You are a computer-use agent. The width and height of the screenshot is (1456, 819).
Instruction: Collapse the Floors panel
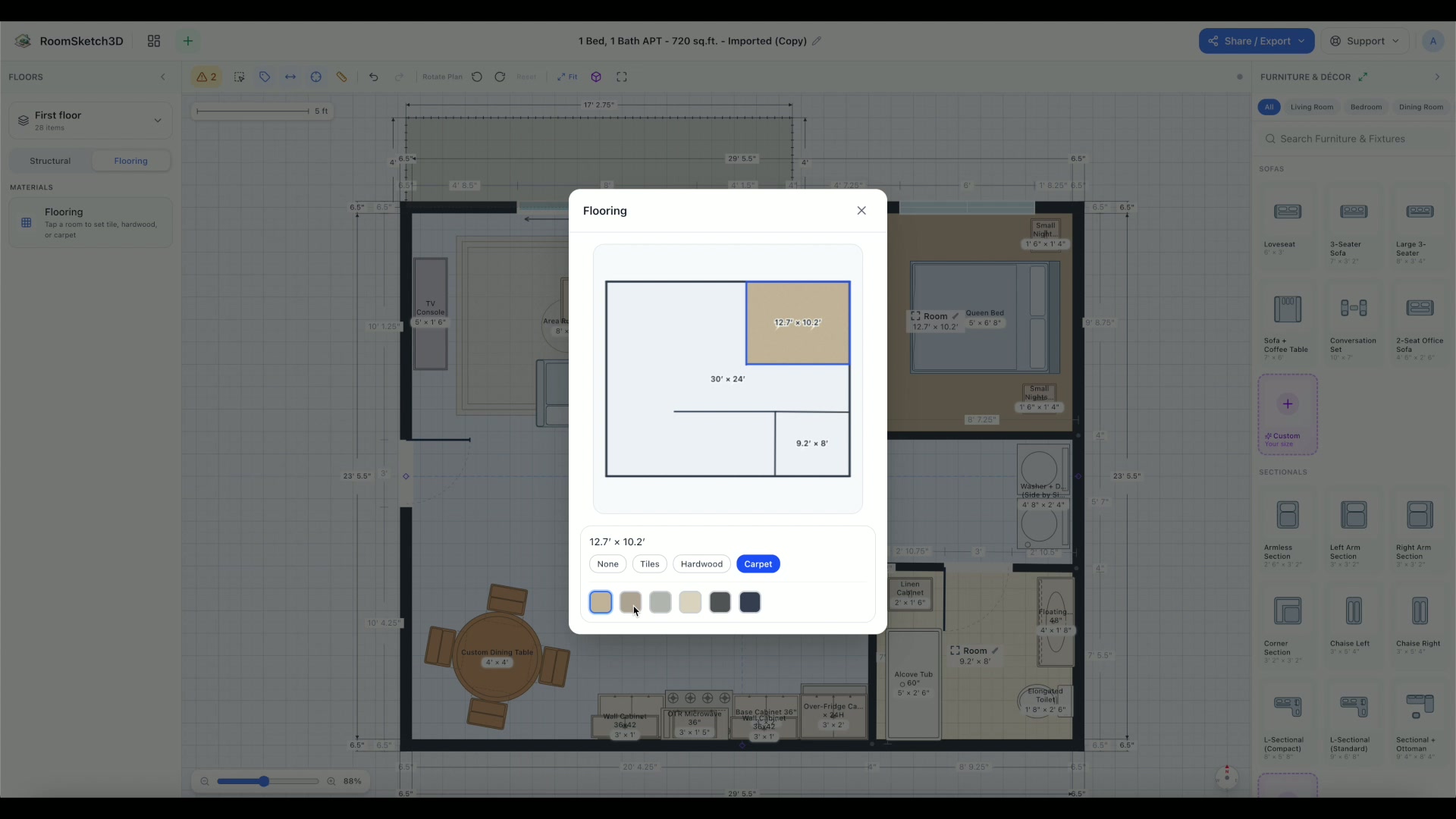(162, 77)
